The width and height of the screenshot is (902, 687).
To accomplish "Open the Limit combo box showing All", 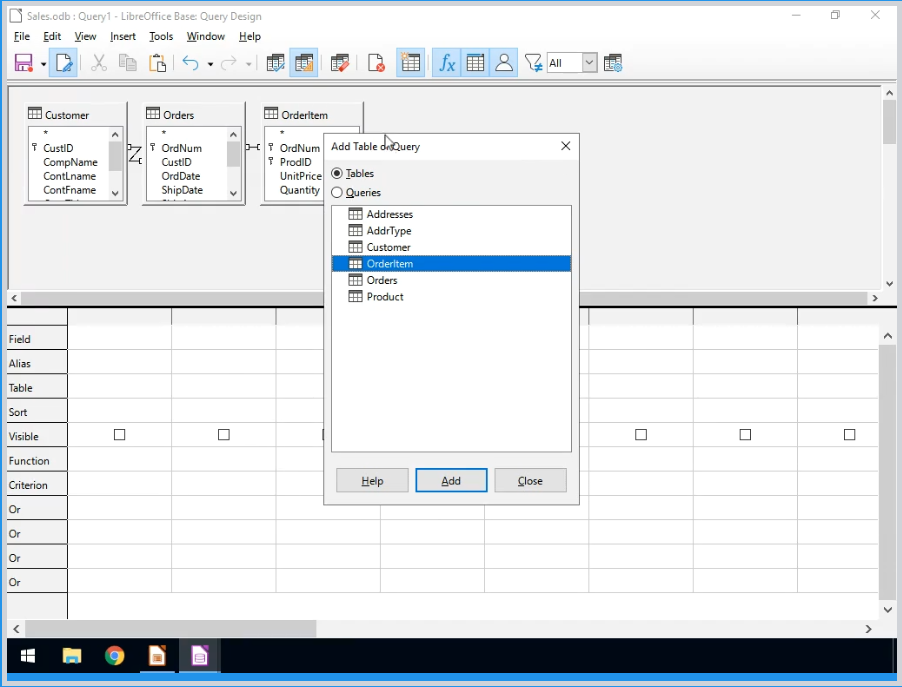I will (572, 63).
